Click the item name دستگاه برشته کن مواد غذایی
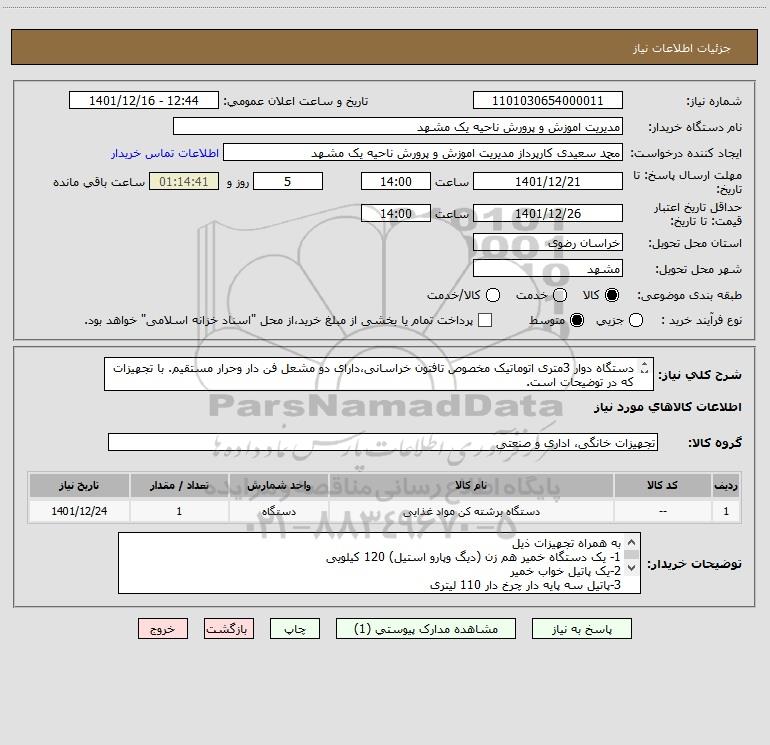 (x=471, y=511)
